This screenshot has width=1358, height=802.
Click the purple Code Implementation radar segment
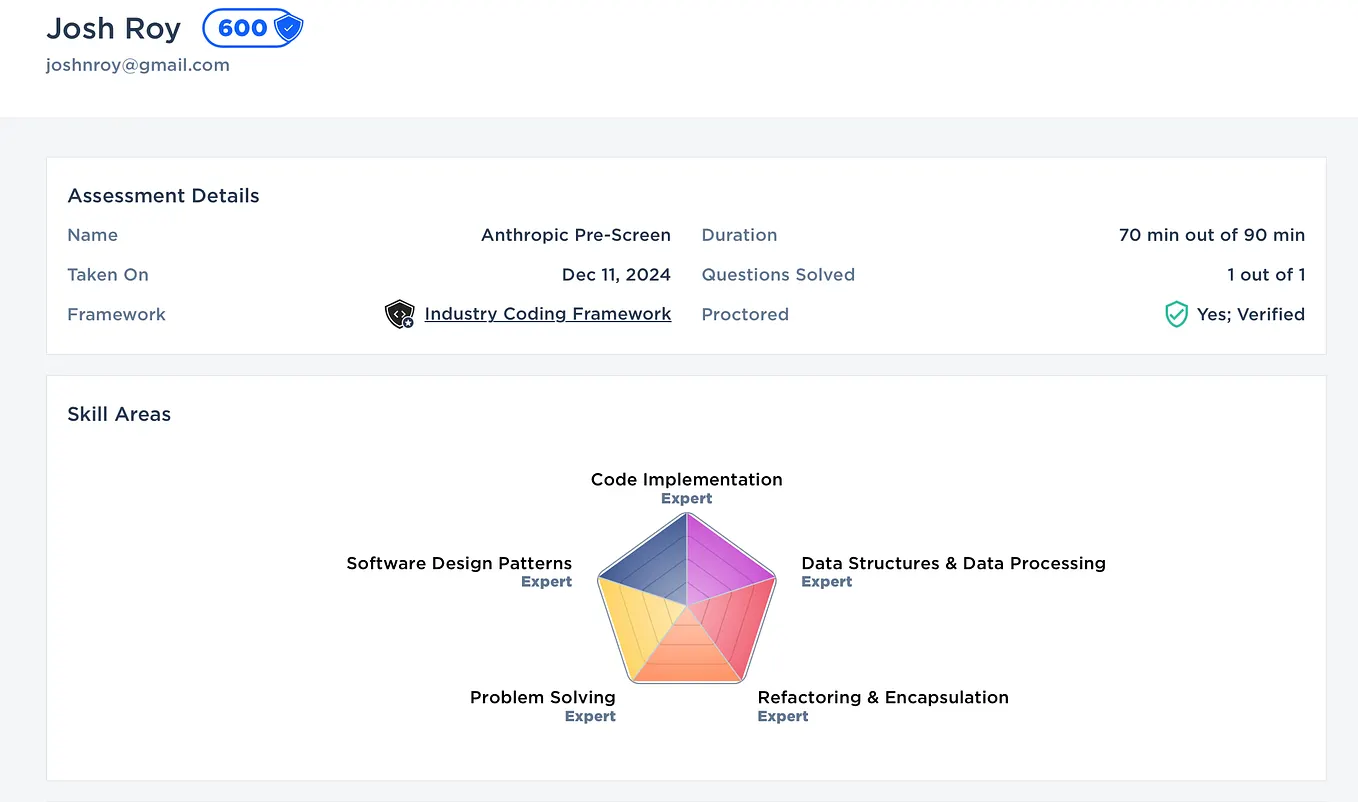tap(725, 560)
